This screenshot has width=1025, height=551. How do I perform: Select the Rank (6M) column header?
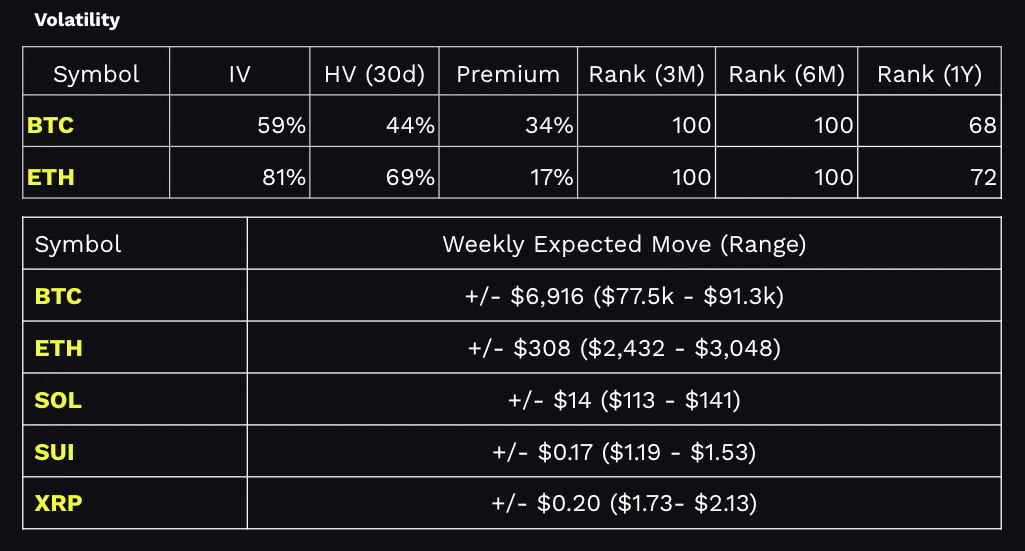[786, 74]
